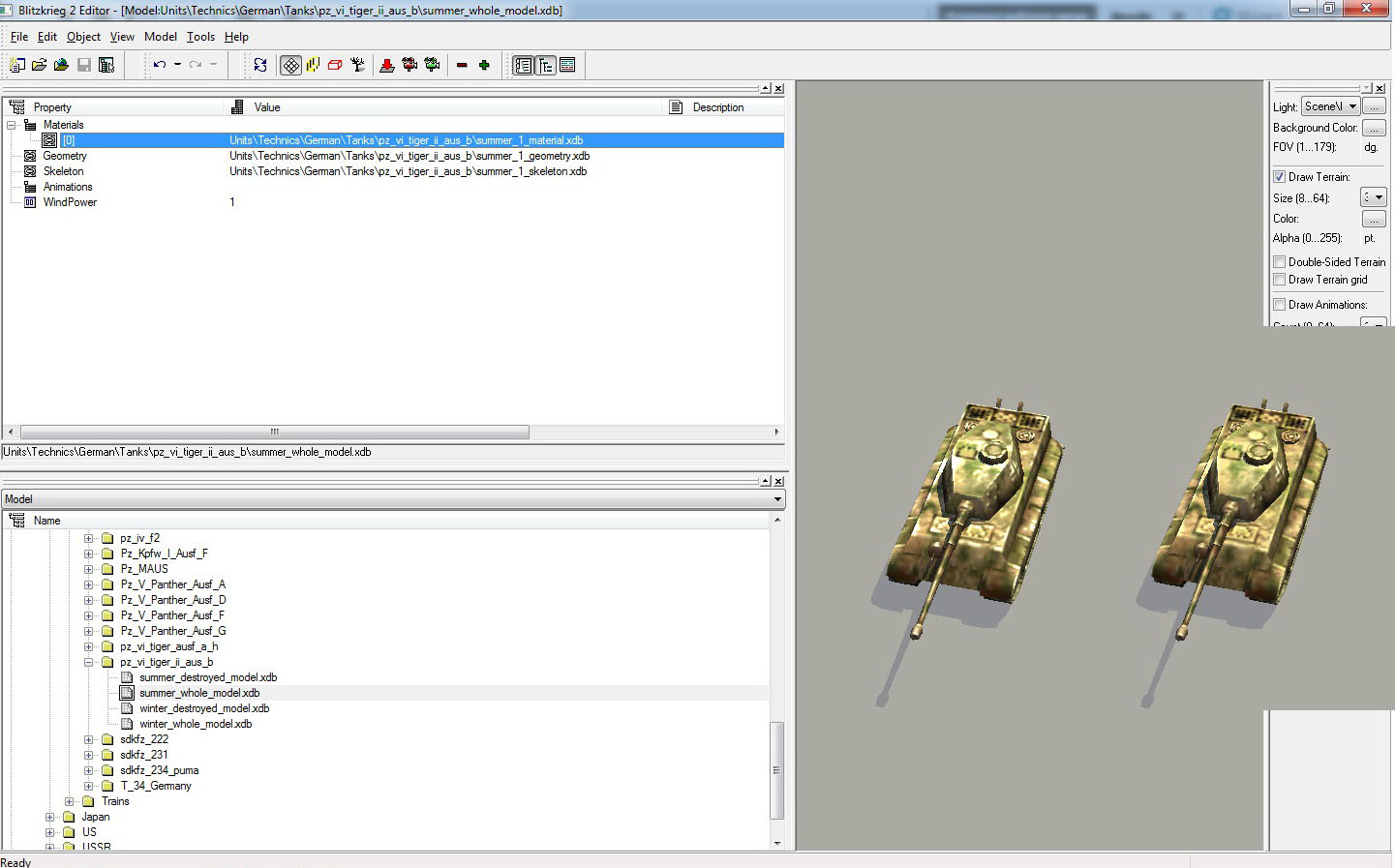Open the Model menu

coord(161,37)
